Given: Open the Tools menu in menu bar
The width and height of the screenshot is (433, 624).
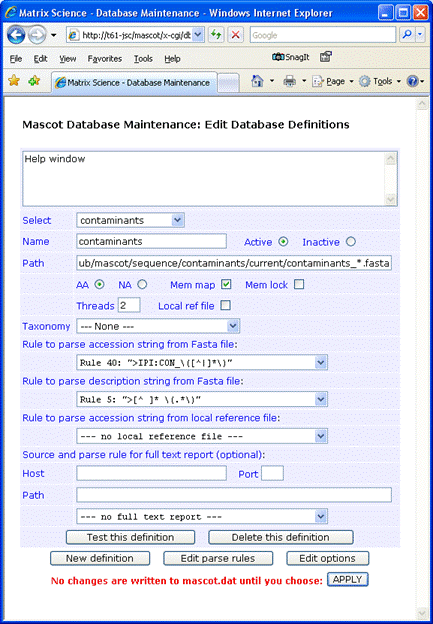Looking at the screenshot, I should tap(143, 59).
